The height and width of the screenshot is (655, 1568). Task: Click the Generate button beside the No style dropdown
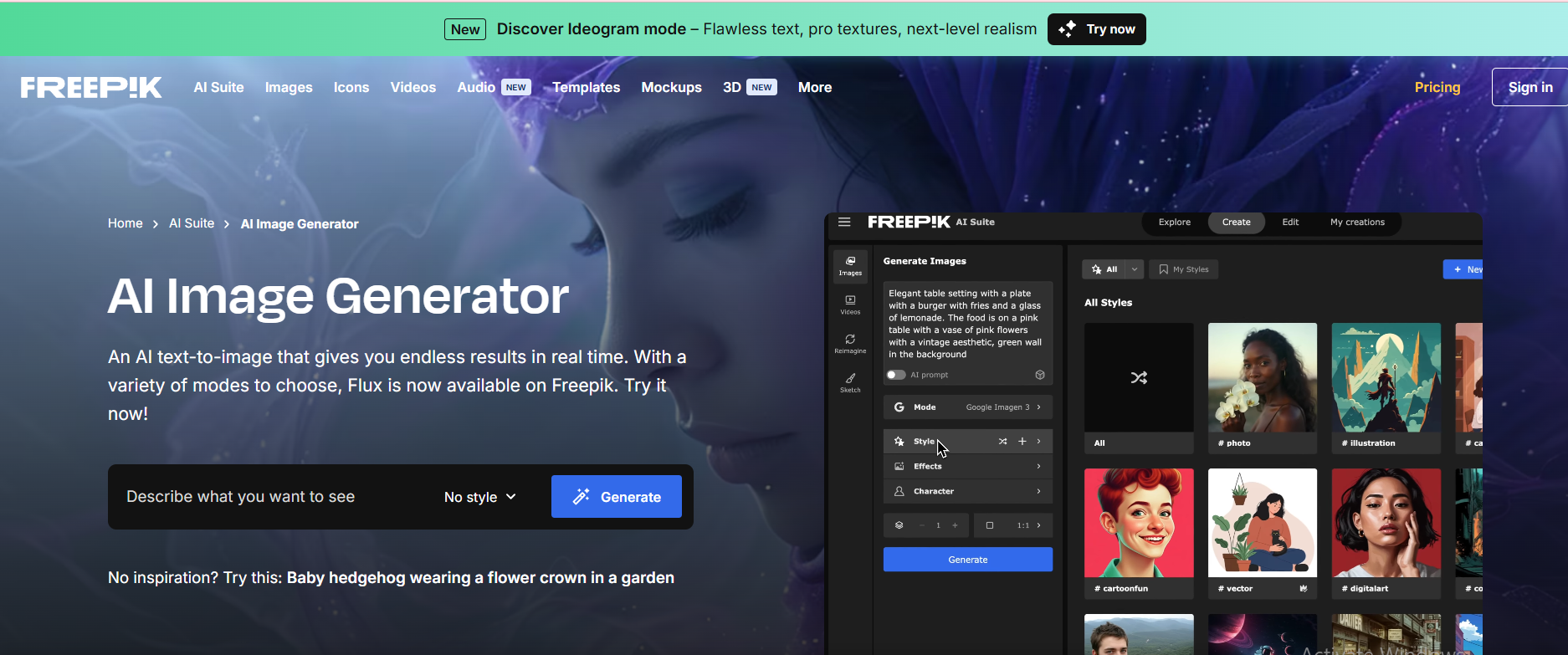point(617,497)
